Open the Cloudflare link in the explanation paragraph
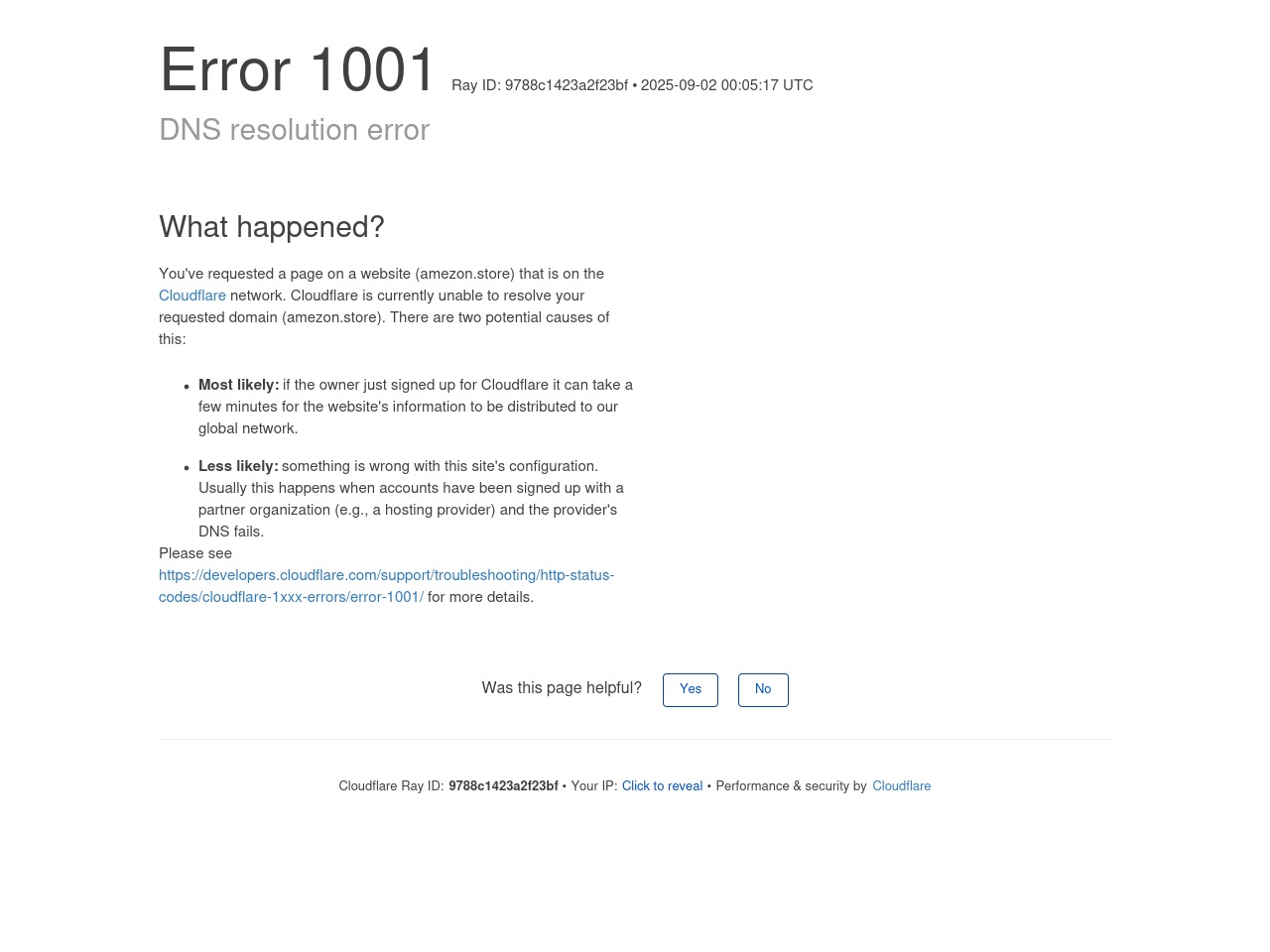The image size is (1270, 952). [x=192, y=296]
